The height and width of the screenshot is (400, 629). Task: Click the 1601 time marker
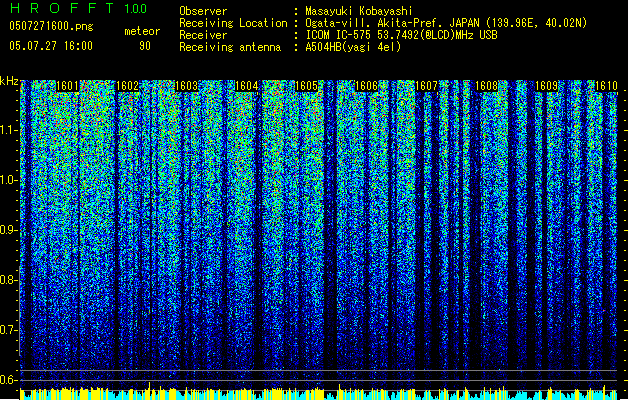67,86
